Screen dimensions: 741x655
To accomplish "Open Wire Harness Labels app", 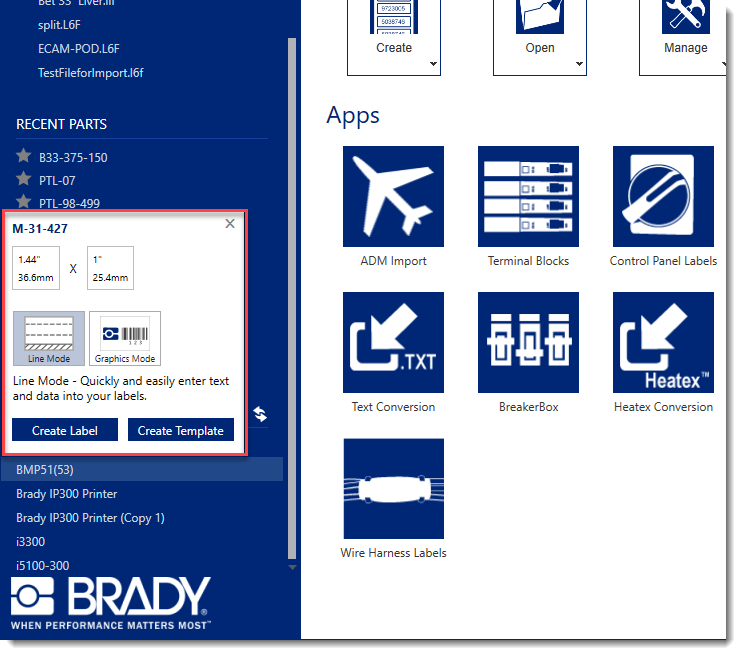I will pyautogui.click(x=393, y=488).
